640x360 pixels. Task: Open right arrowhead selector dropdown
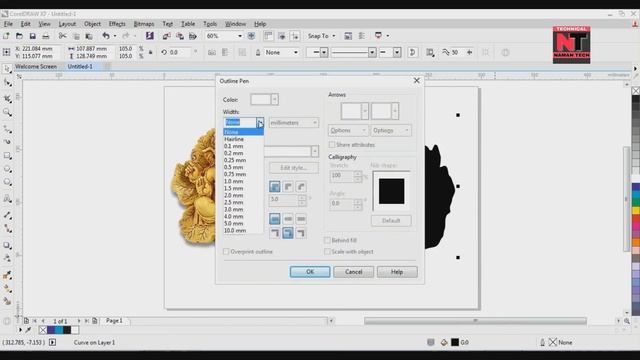395,111
